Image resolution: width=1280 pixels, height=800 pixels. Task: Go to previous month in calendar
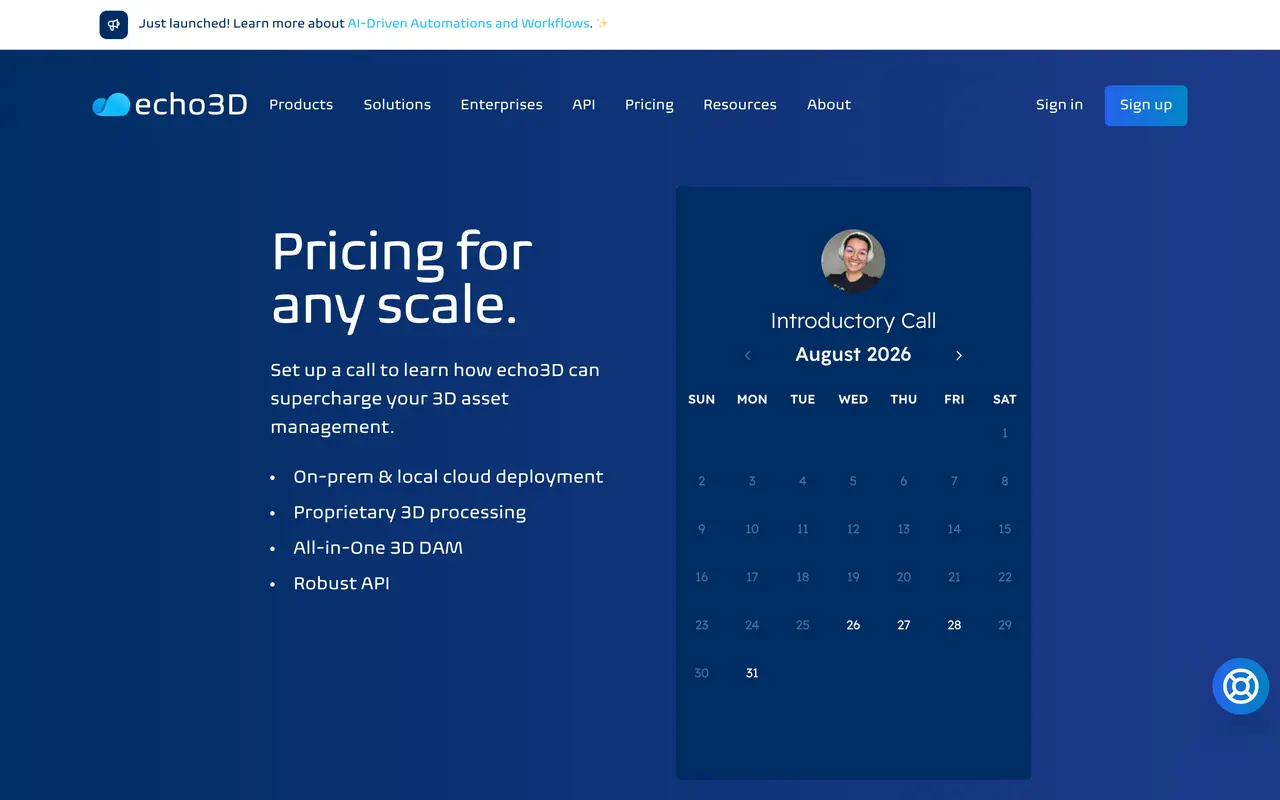[747, 355]
